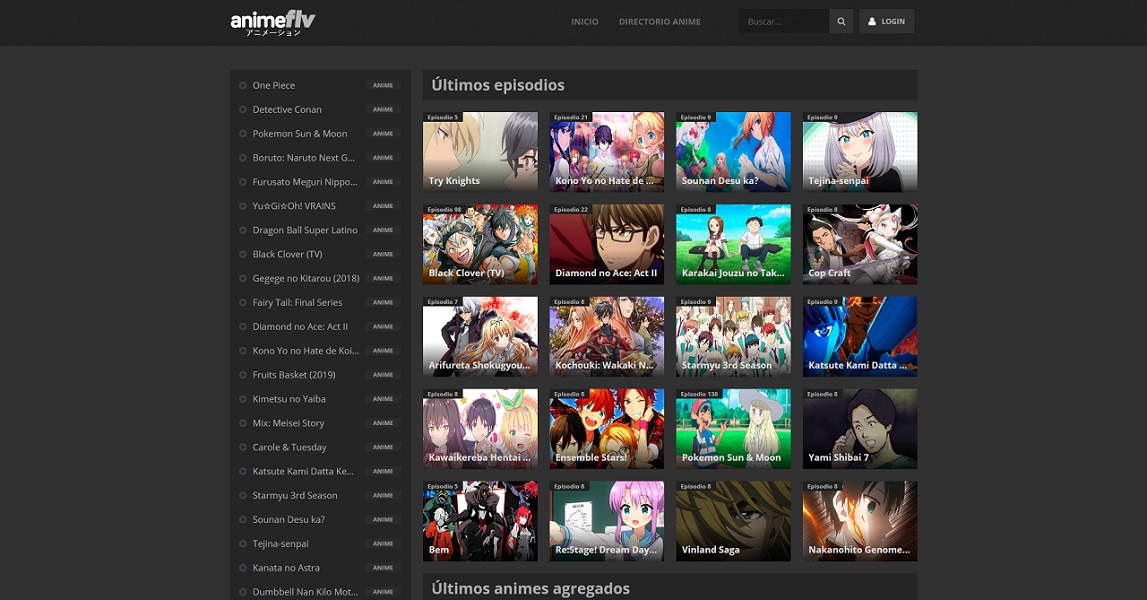Open the INICIO menu item

pyautogui.click(x=585, y=21)
